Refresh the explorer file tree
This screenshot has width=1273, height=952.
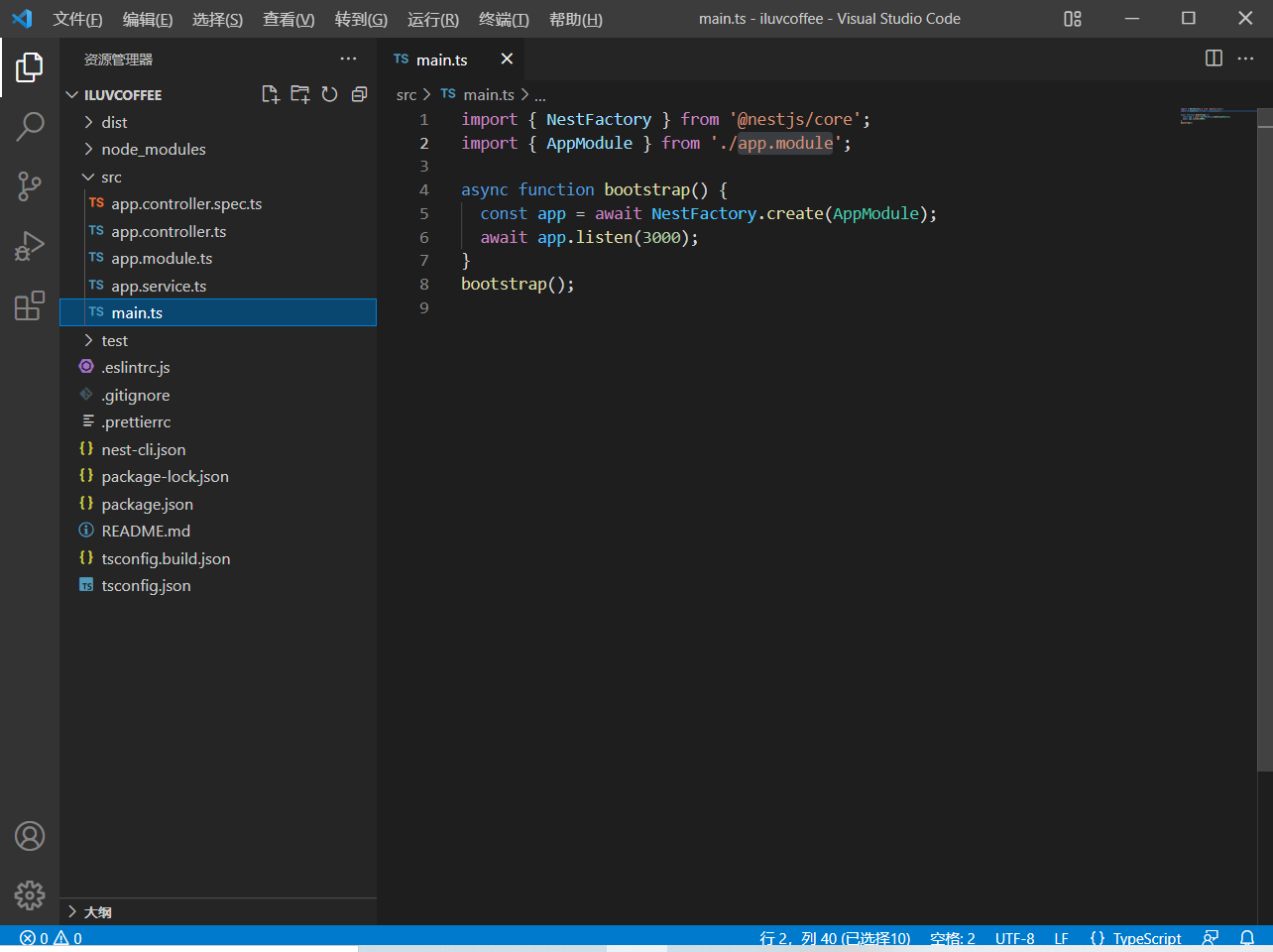329,94
